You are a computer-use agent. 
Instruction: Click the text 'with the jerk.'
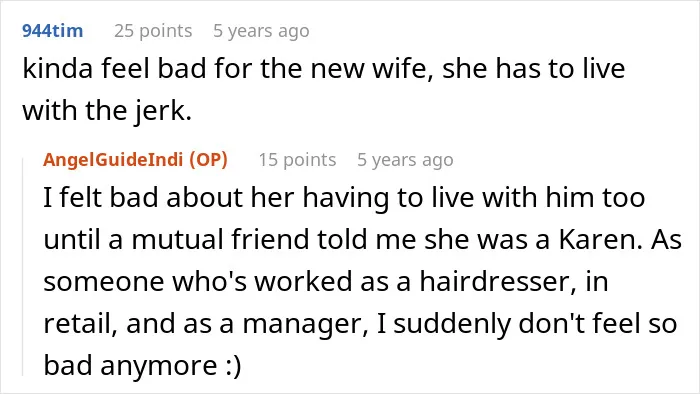[107, 110]
